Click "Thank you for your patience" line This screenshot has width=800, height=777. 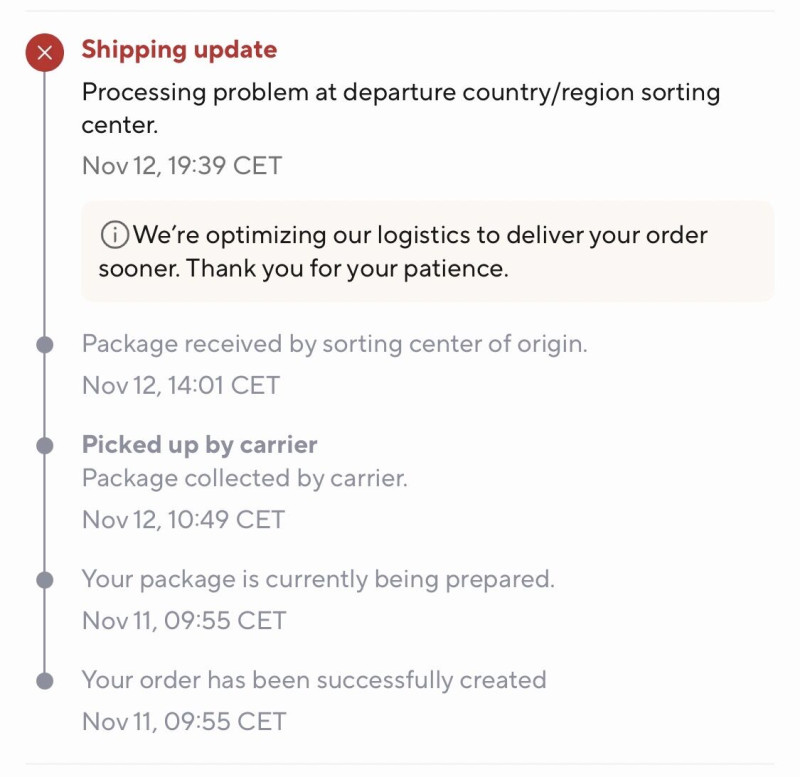click(x=303, y=269)
